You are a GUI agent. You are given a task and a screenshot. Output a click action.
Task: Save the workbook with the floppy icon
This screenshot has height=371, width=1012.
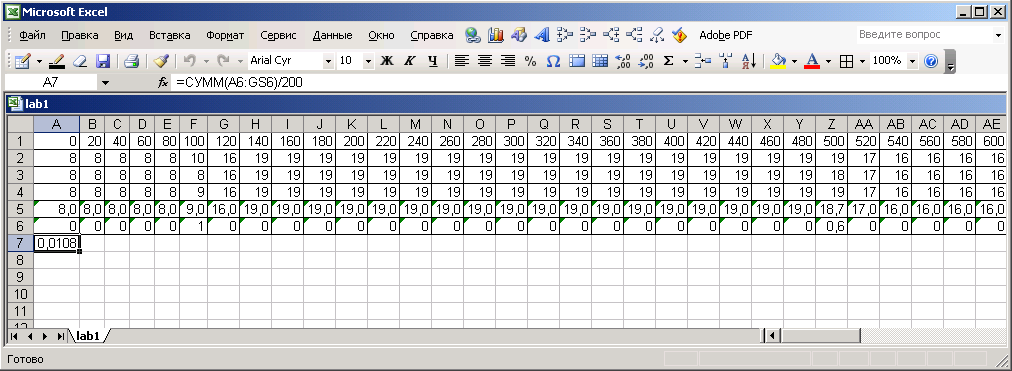point(103,61)
